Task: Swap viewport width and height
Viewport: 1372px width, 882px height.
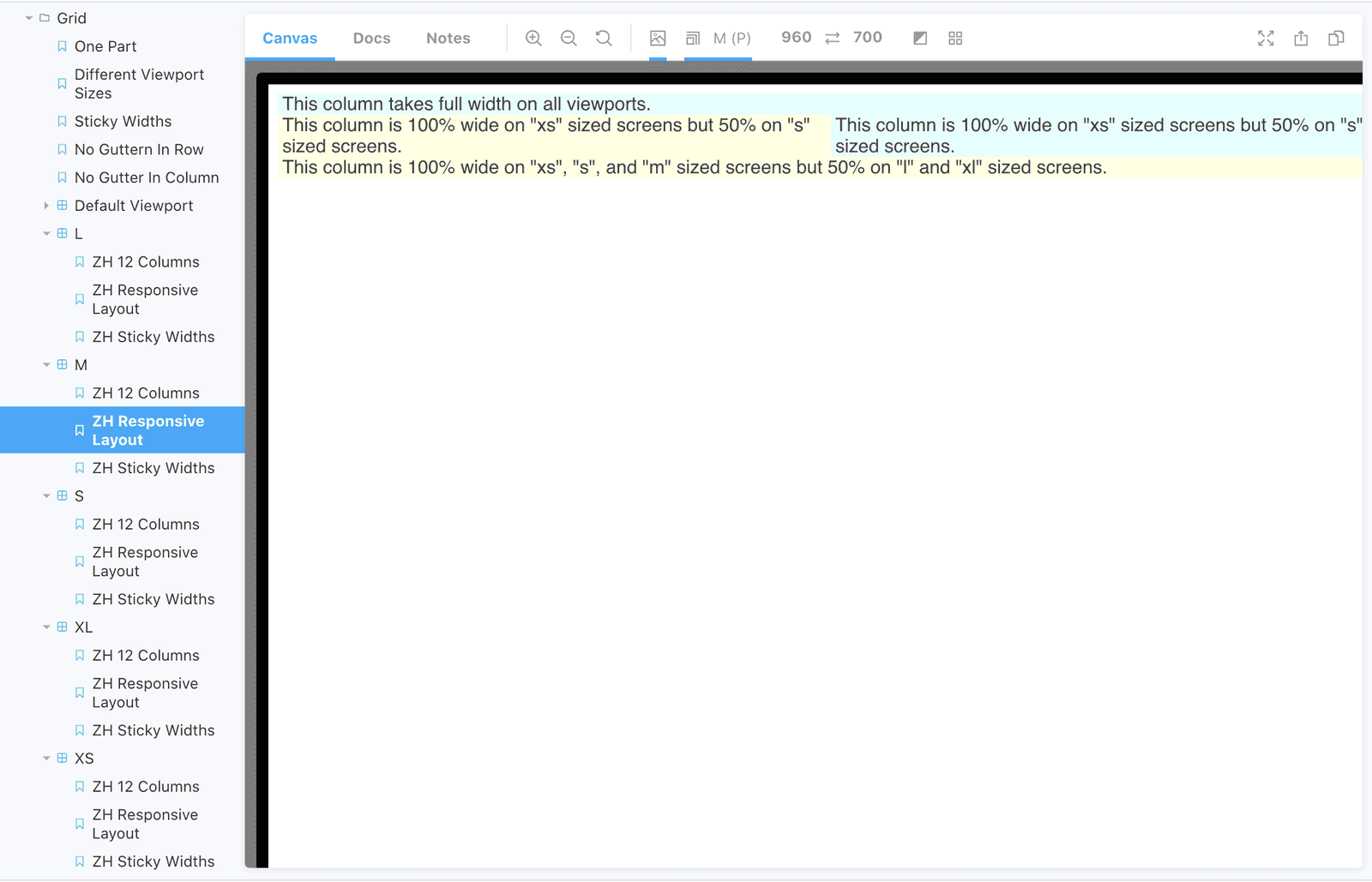Action: (x=833, y=38)
